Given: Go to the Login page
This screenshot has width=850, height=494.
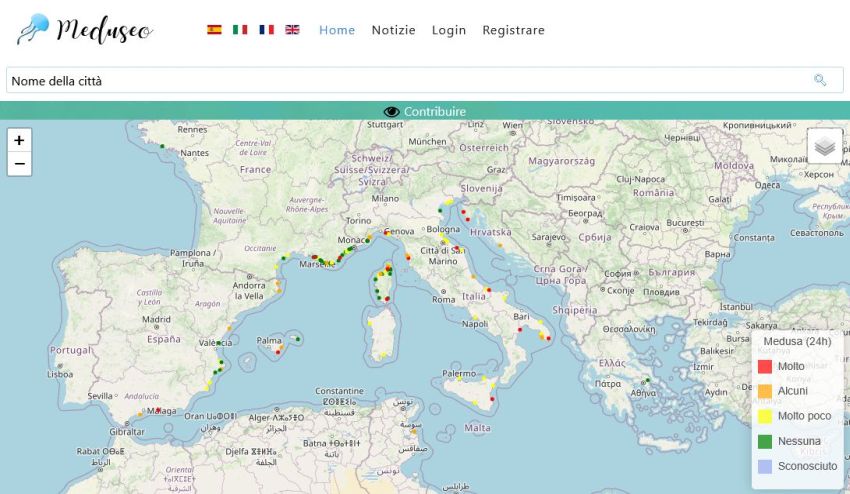Looking at the screenshot, I should coord(449,30).
